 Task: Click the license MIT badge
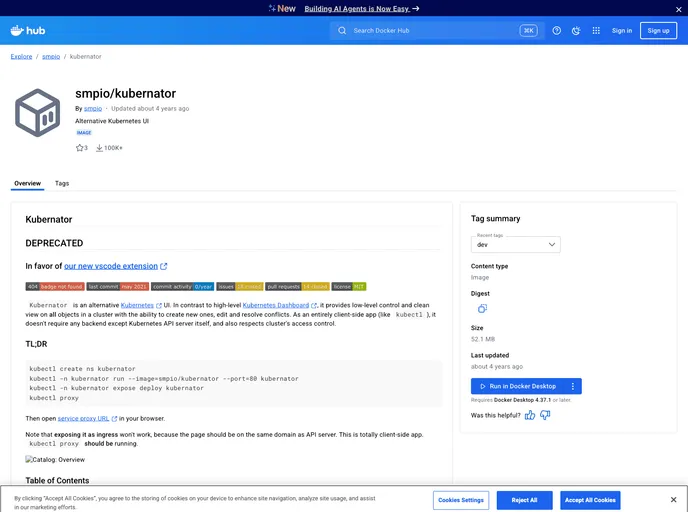tap(349, 286)
